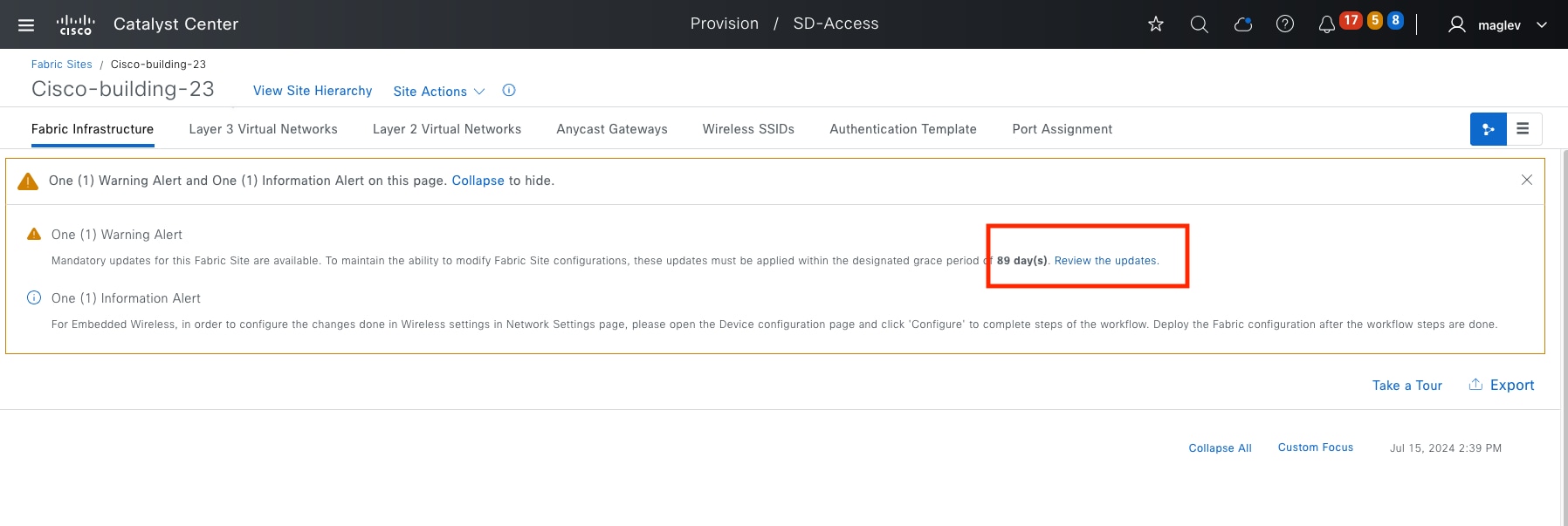Click Fabric Sites breadcrumb
The width and height of the screenshot is (1568, 526).
[x=61, y=65]
